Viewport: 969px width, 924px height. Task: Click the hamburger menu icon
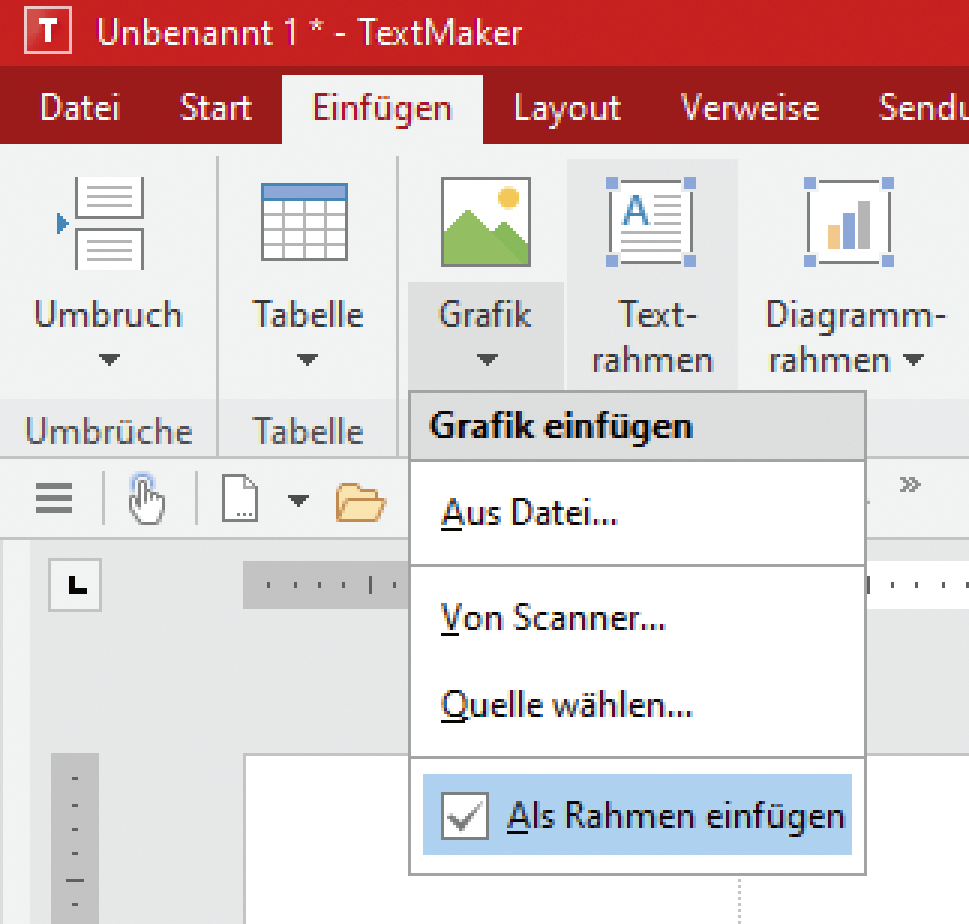[54, 497]
